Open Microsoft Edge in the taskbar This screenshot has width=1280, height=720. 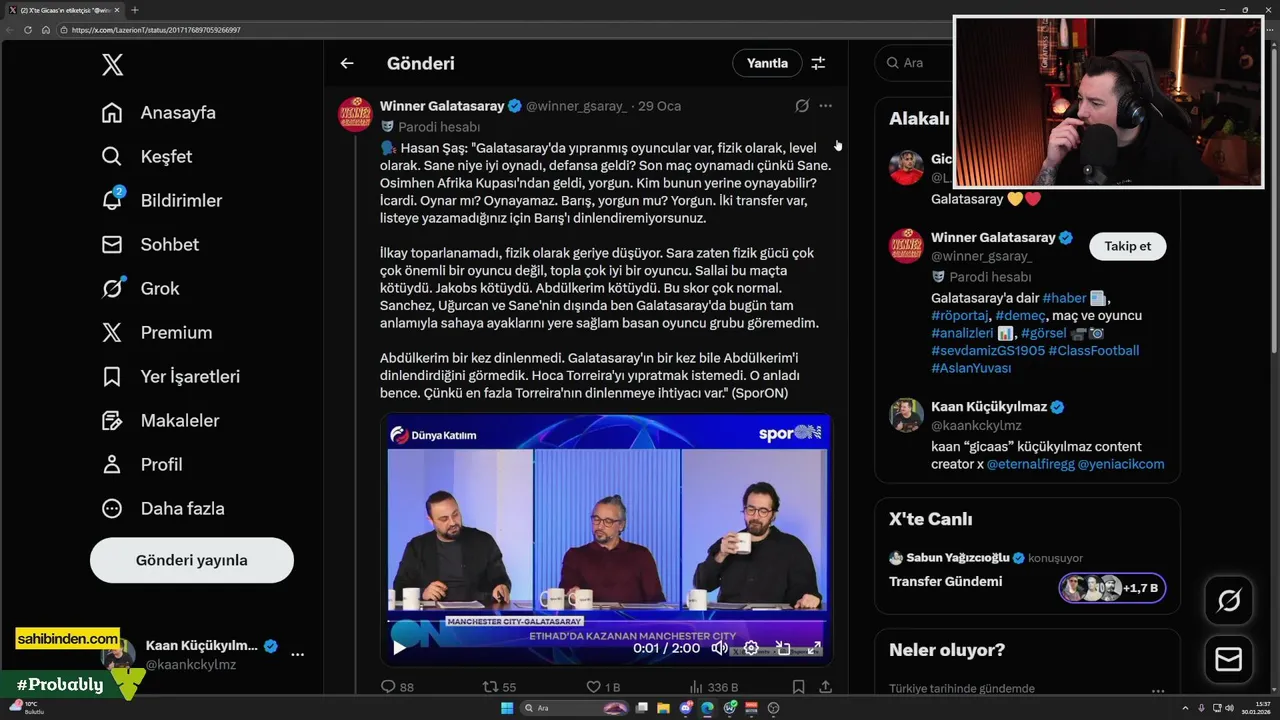[708, 708]
